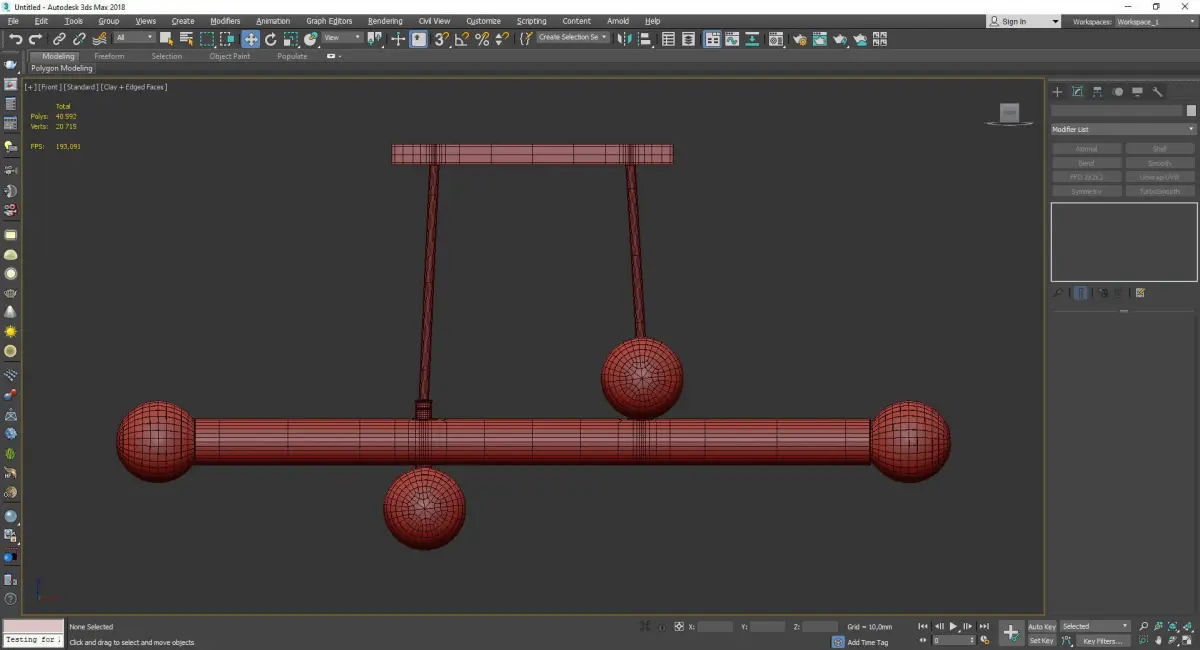Toggle the Auto Key mode
The image size is (1200, 650).
(x=1042, y=626)
